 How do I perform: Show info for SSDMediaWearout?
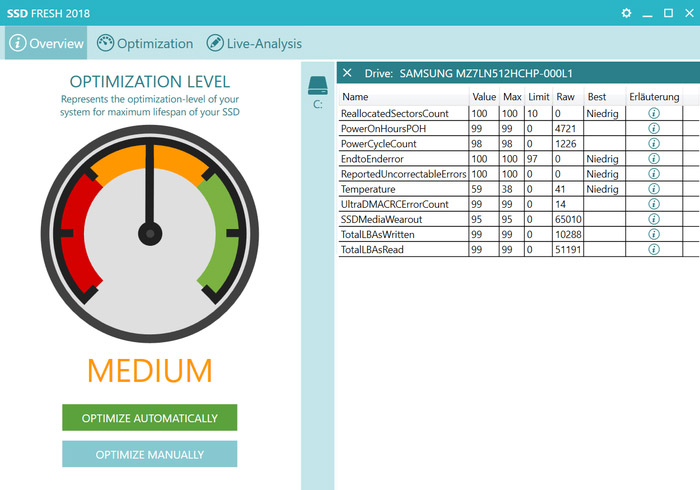point(654,219)
